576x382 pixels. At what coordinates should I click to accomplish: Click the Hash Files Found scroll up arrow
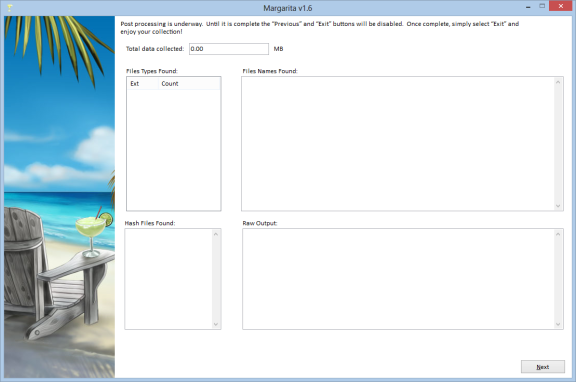(x=216, y=234)
